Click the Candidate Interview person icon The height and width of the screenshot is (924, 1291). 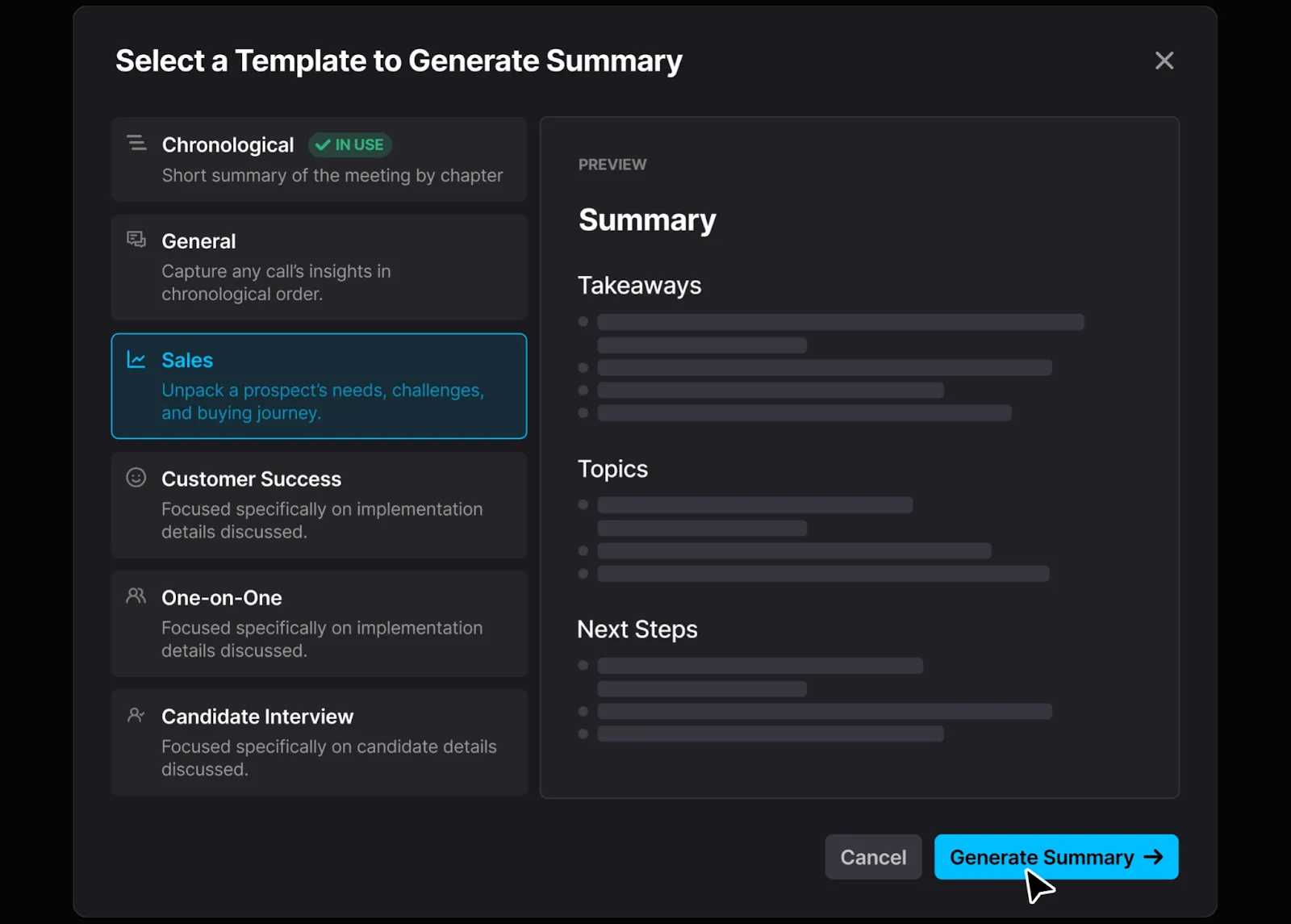pos(136,714)
